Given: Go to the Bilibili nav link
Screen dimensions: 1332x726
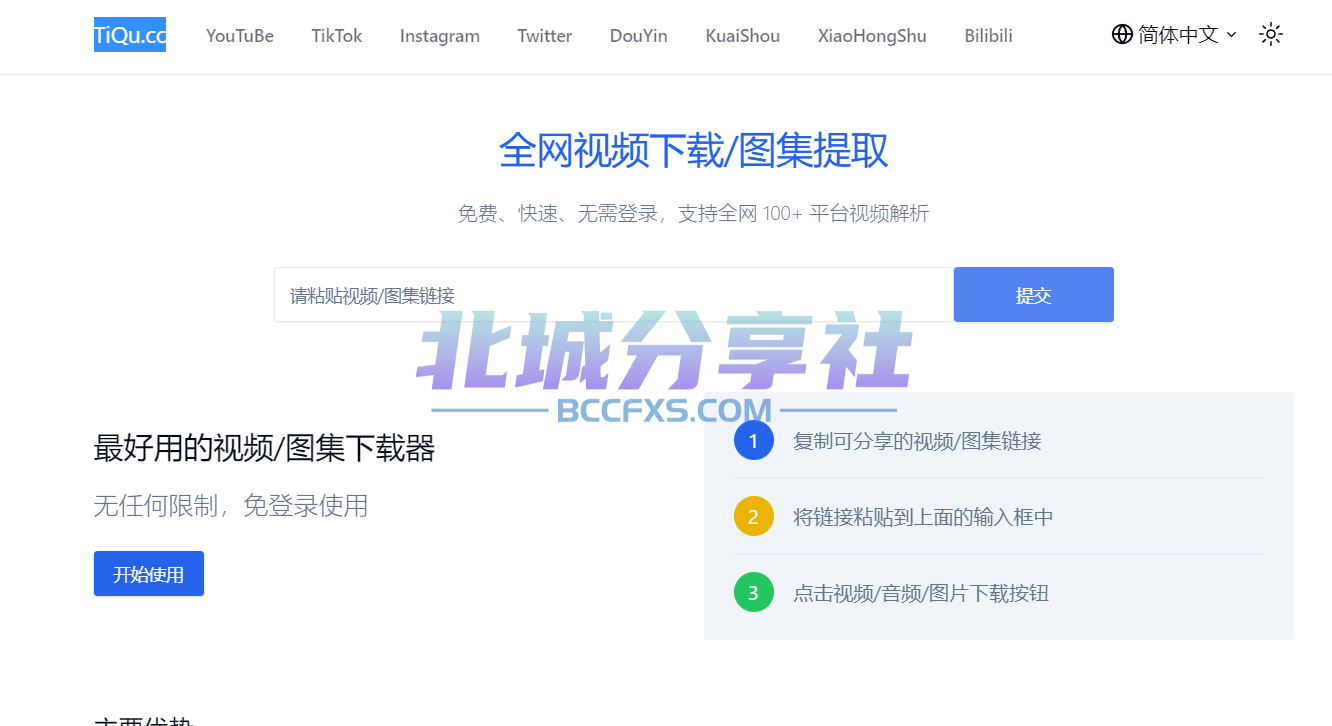Looking at the screenshot, I should point(989,36).
